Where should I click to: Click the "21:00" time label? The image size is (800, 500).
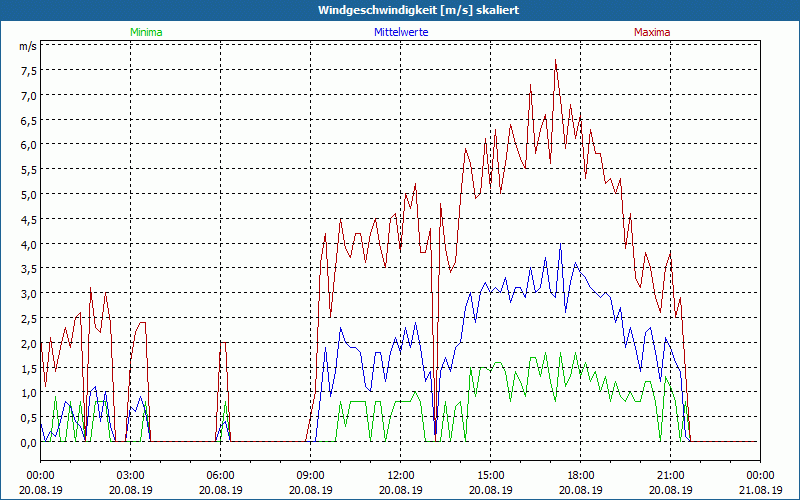point(670,476)
